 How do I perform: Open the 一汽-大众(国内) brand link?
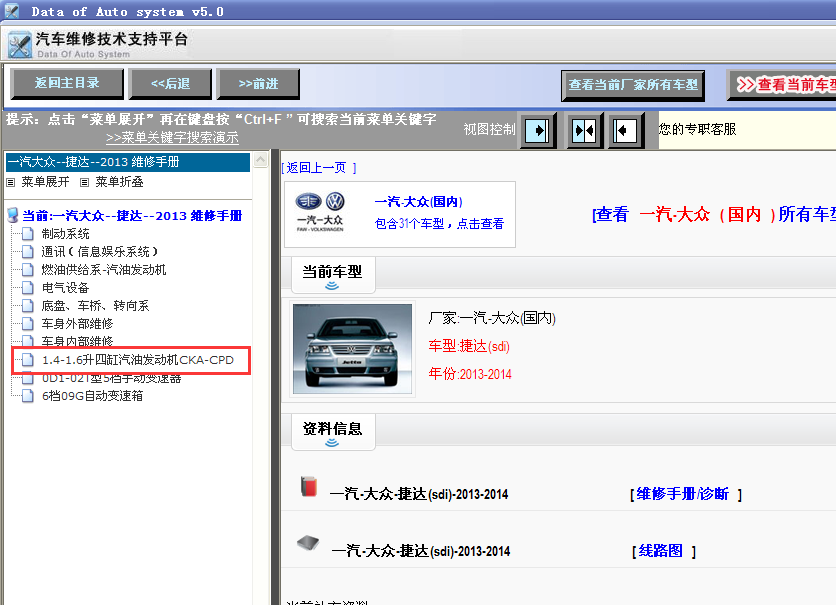[x=419, y=201]
